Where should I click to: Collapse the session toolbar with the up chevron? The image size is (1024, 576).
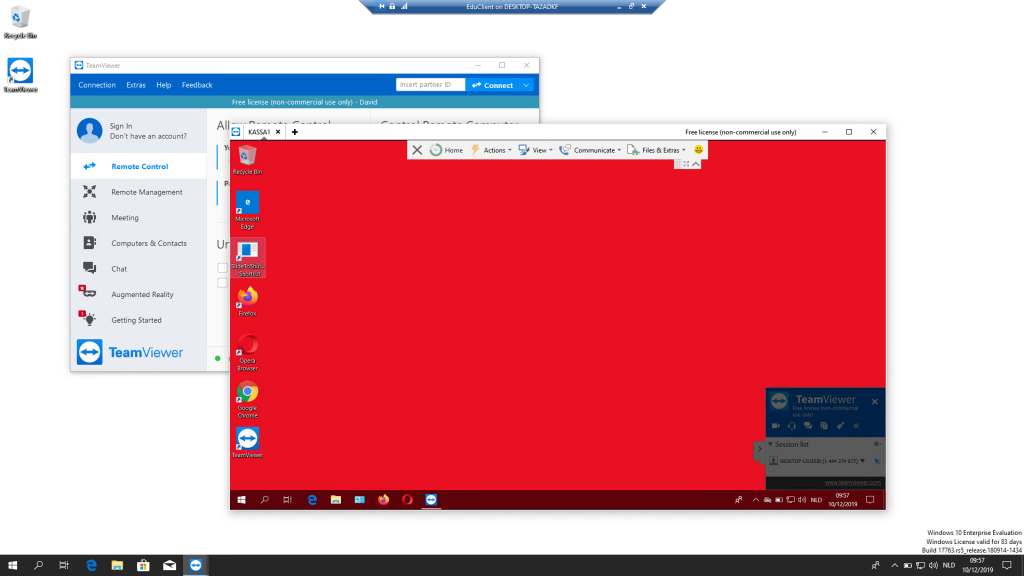pyautogui.click(x=696, y=164)
